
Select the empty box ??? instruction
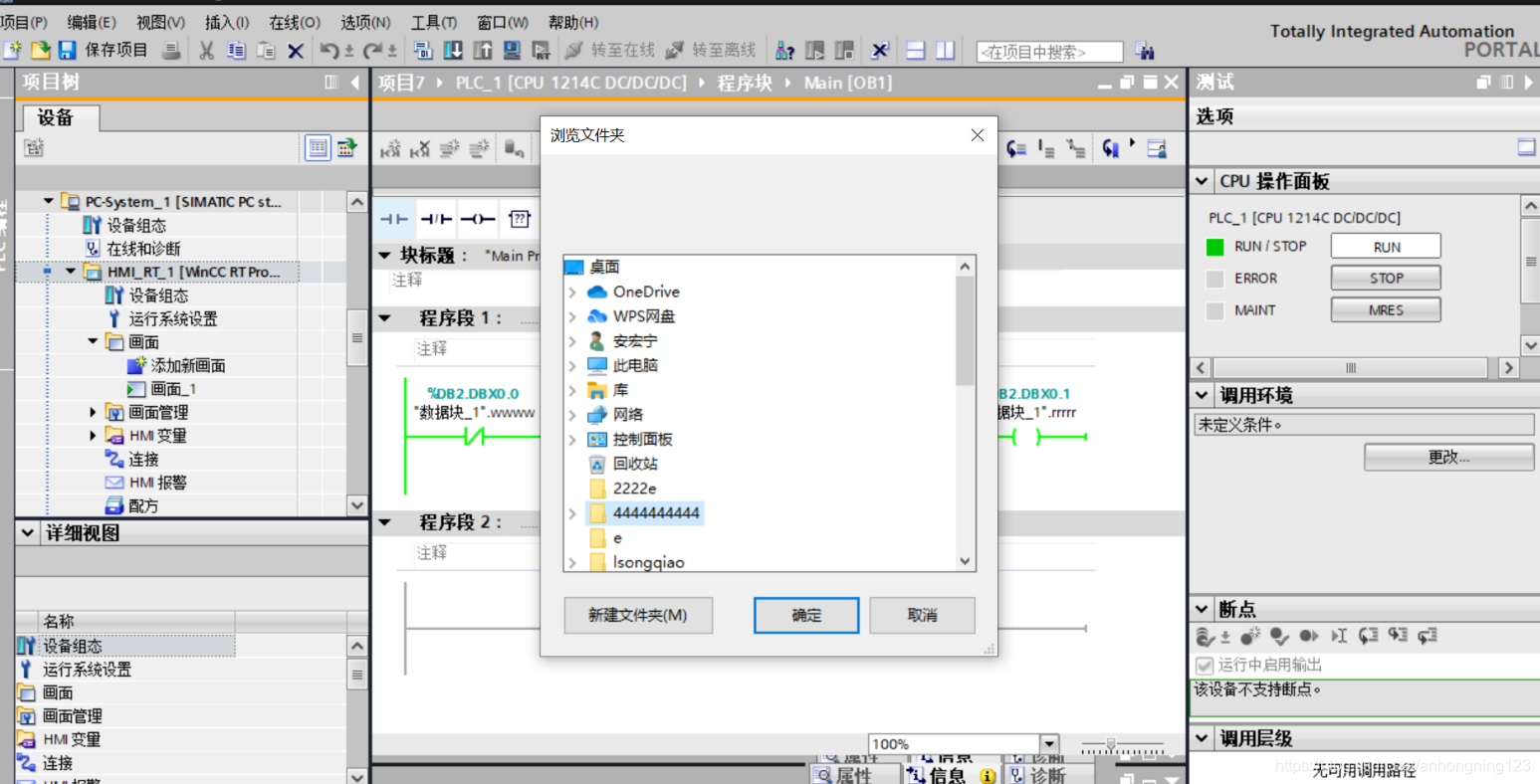click(x=520, y=219)
